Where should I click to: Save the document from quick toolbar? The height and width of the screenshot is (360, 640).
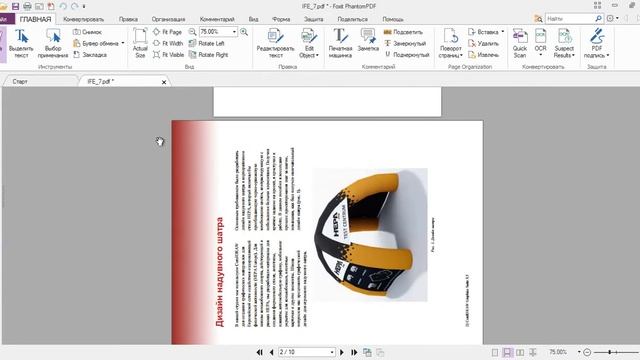pyautogui.click(x=15, y=6)
